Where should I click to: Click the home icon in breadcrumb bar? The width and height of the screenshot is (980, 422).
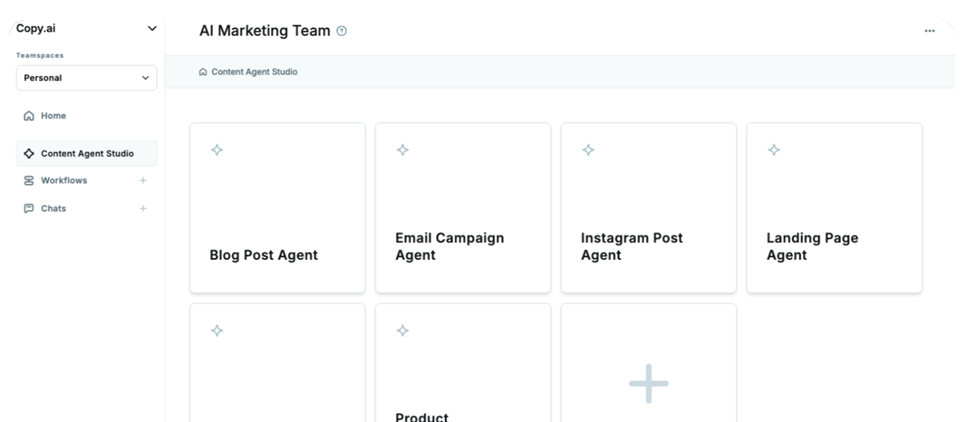(x=203, y=72)
